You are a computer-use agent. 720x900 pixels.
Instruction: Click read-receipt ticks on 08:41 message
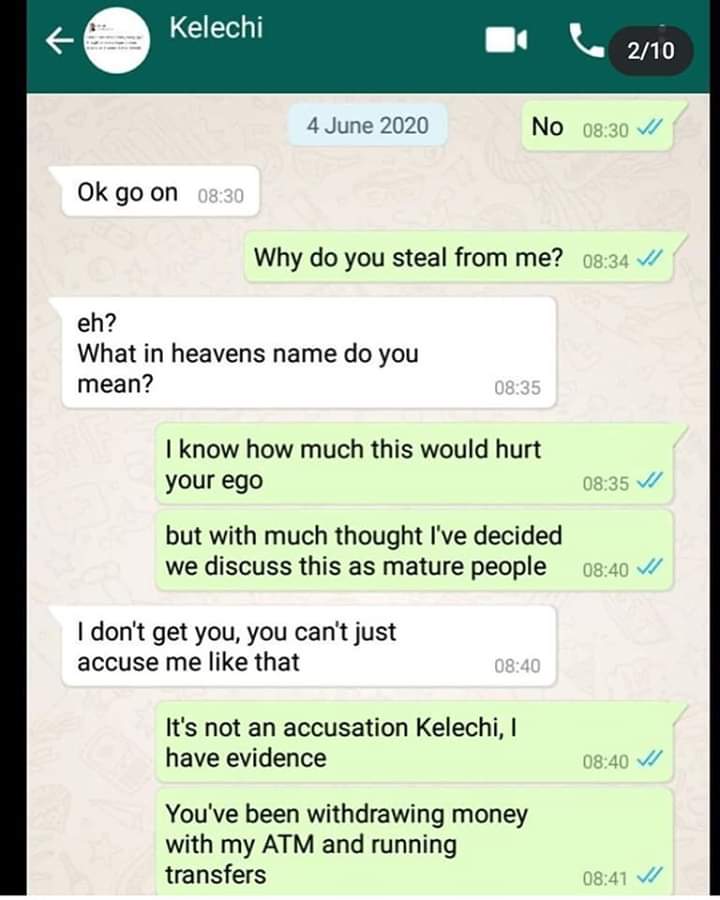point(651,876)
